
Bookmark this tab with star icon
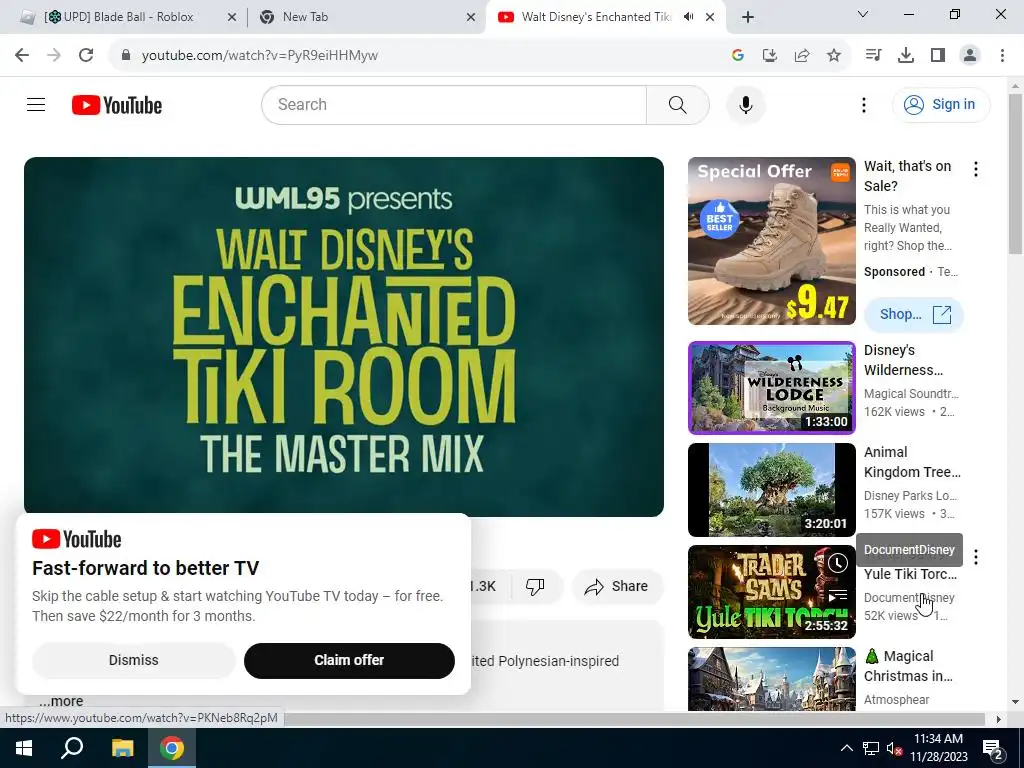(833, 55)
